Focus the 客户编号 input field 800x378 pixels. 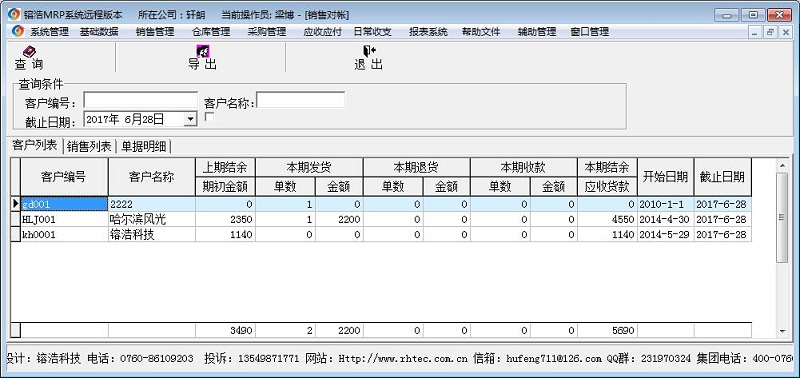[x=141, y=100]
